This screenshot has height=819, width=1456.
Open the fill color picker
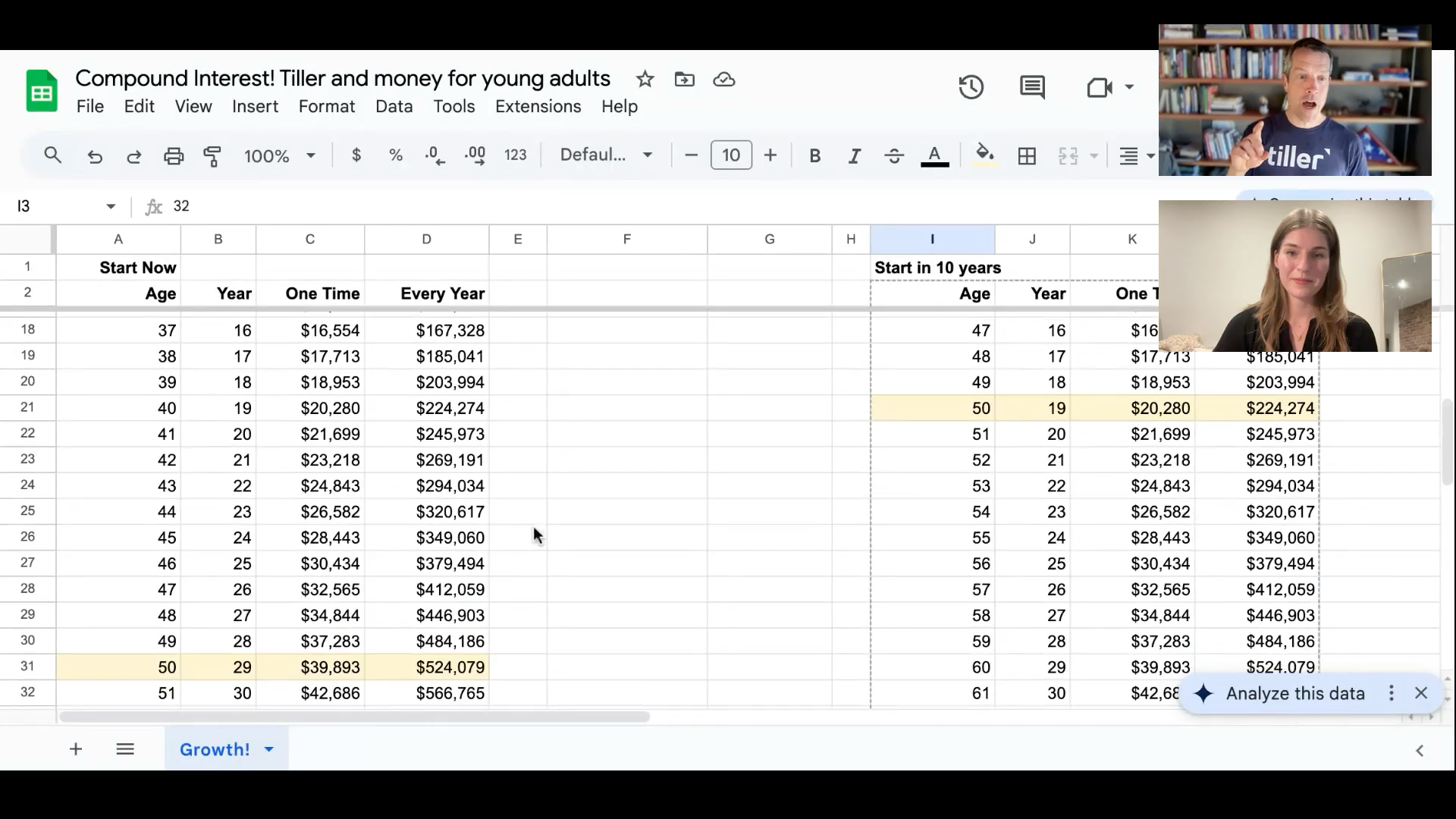(x=984, y=155)
